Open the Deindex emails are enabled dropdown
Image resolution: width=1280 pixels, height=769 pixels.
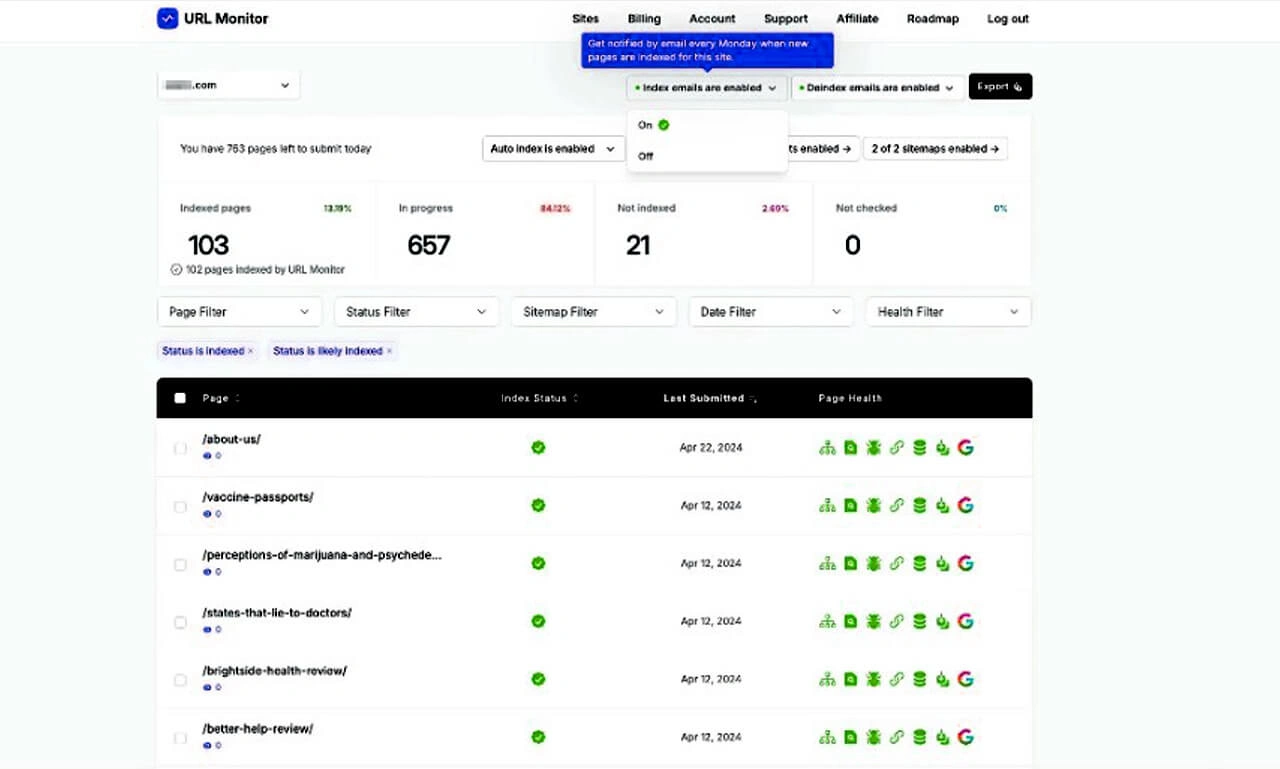[878, 88]
